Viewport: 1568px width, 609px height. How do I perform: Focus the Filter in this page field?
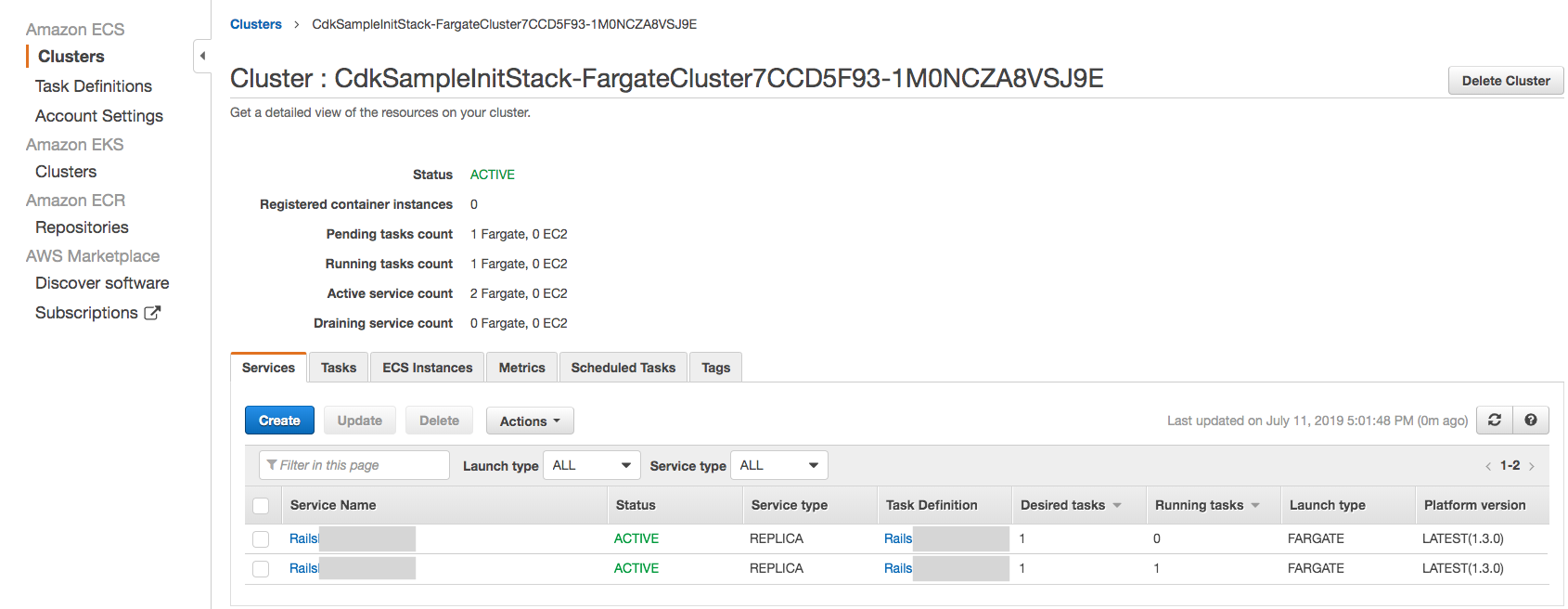coord(354,465)
